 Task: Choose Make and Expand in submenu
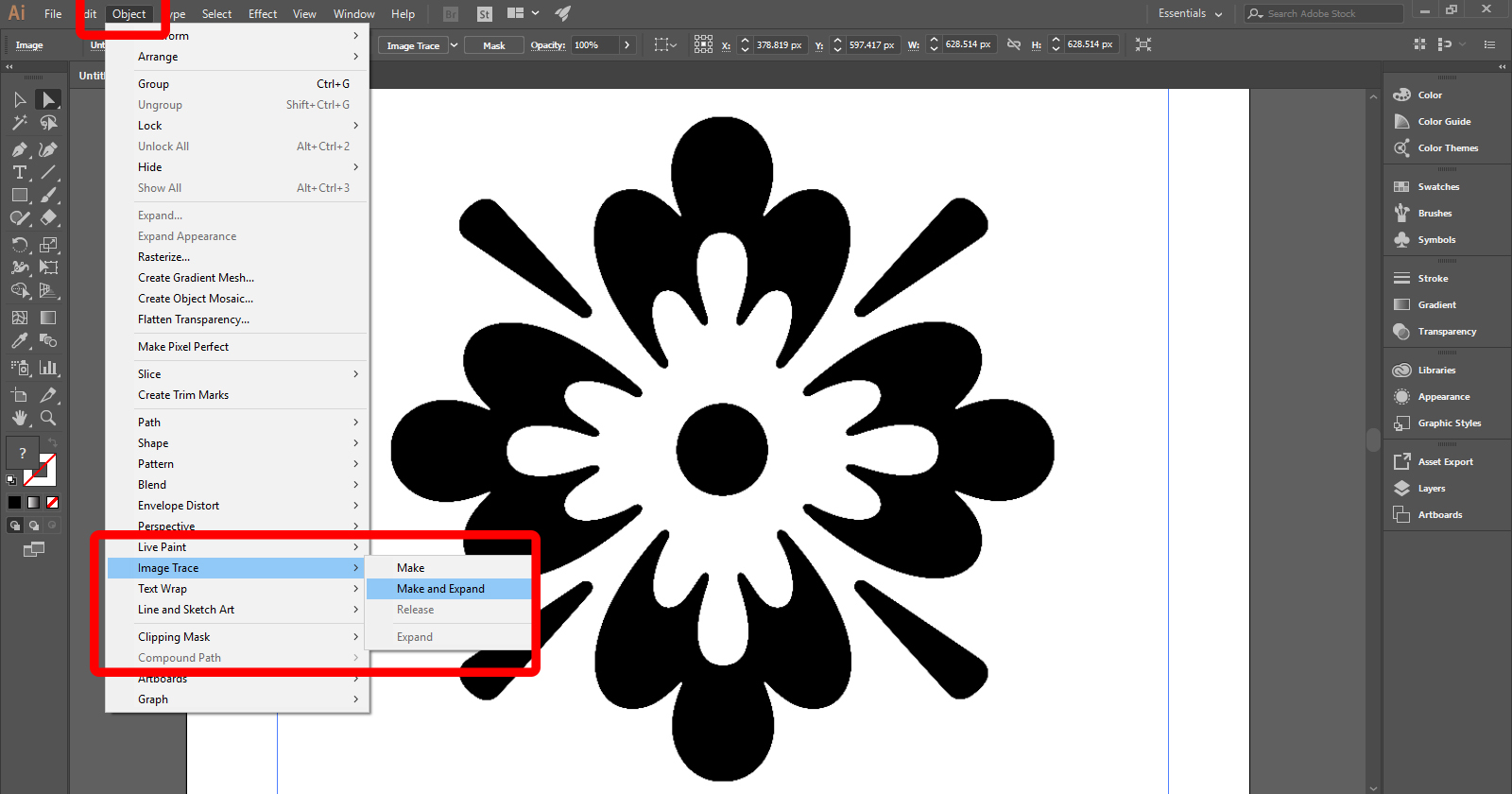[449, 589]
